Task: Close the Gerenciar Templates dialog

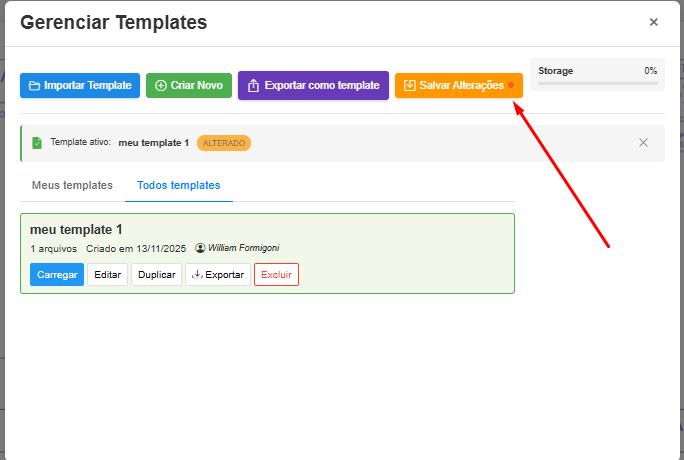Action: [653, 22]
